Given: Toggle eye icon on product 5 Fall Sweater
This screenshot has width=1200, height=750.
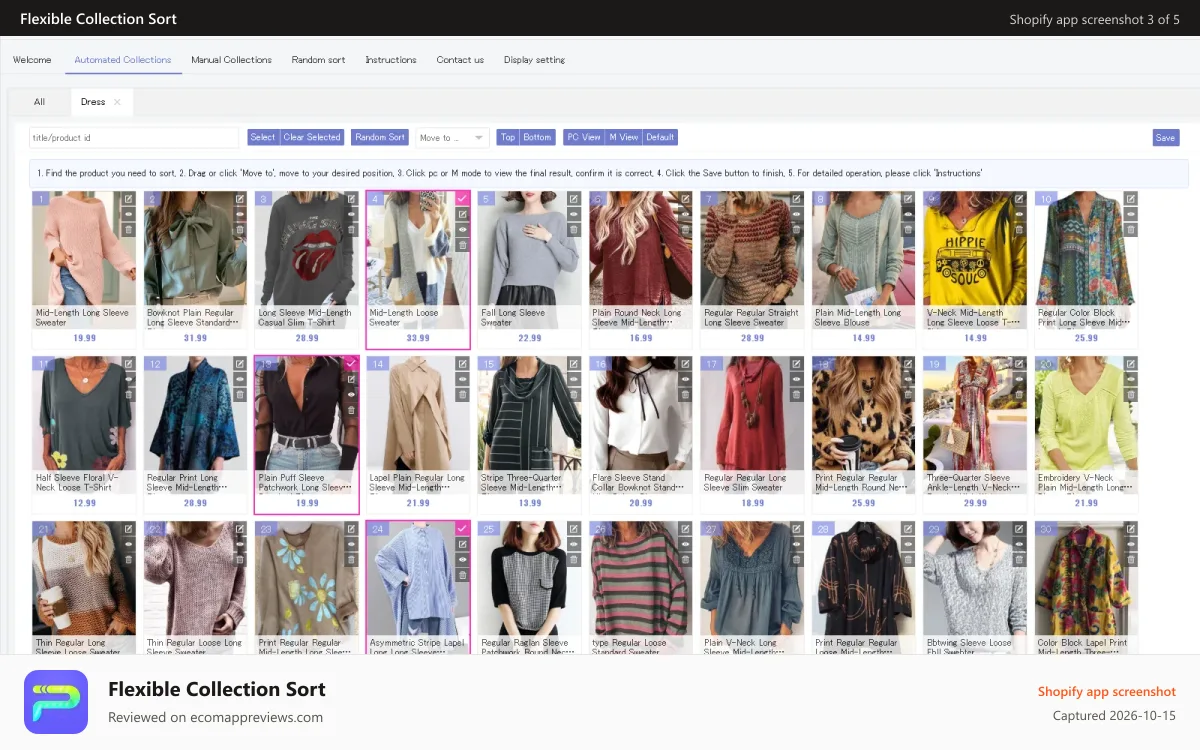Looking at the screenshot, I should (574, 214).
